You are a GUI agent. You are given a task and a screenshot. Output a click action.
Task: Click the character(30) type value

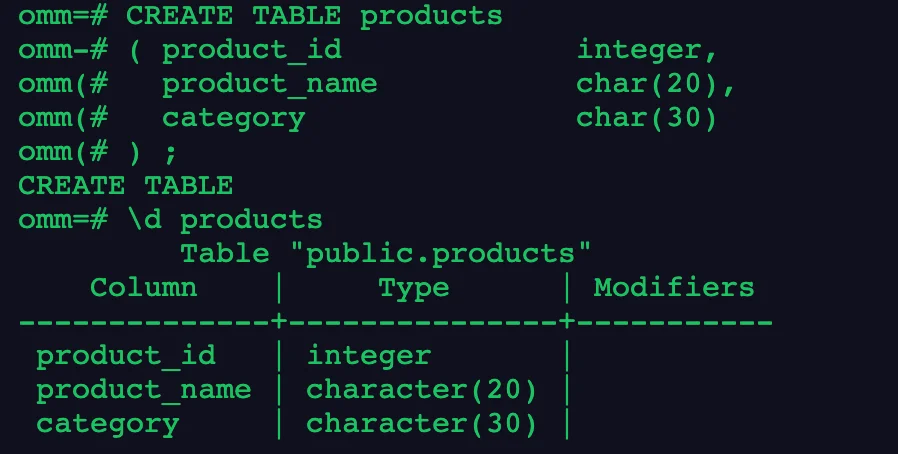pyautogui.click(x=422, y=423)
